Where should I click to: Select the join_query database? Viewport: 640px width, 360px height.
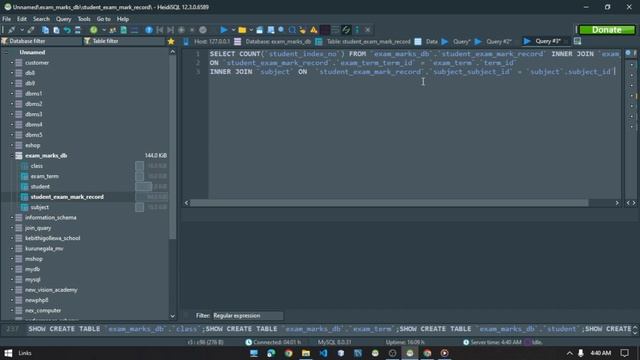[38, 228]
